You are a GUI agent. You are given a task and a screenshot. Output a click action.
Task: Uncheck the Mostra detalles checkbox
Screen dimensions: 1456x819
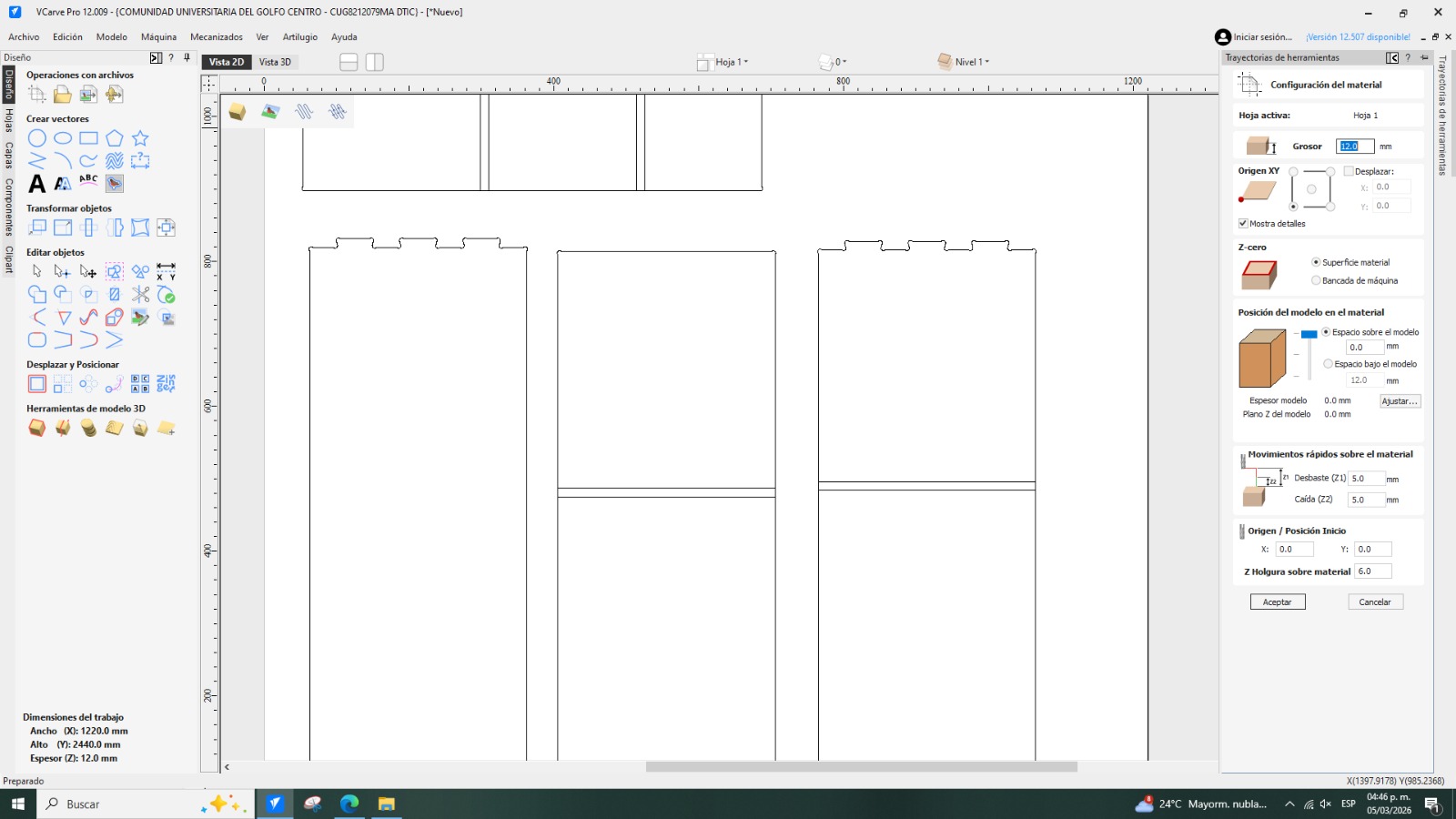(x=1243, y=224)
